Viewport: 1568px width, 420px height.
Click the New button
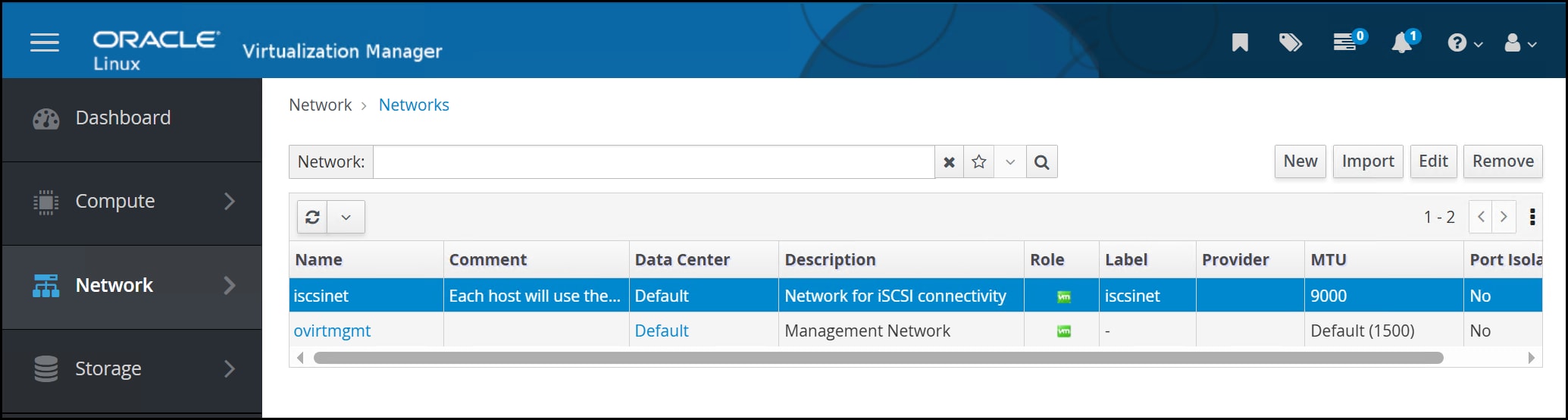point(1300,161)
